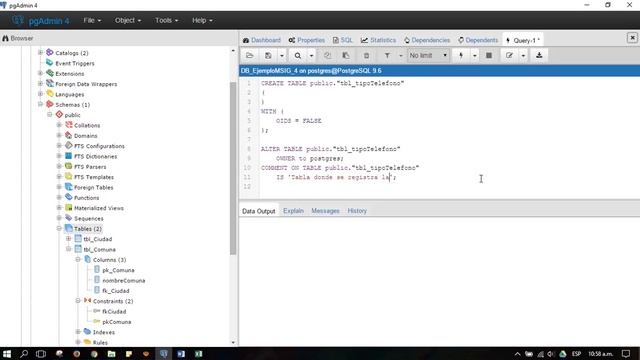
Task: Click the Copy icon in query toolbar
Action: point(327,56)
